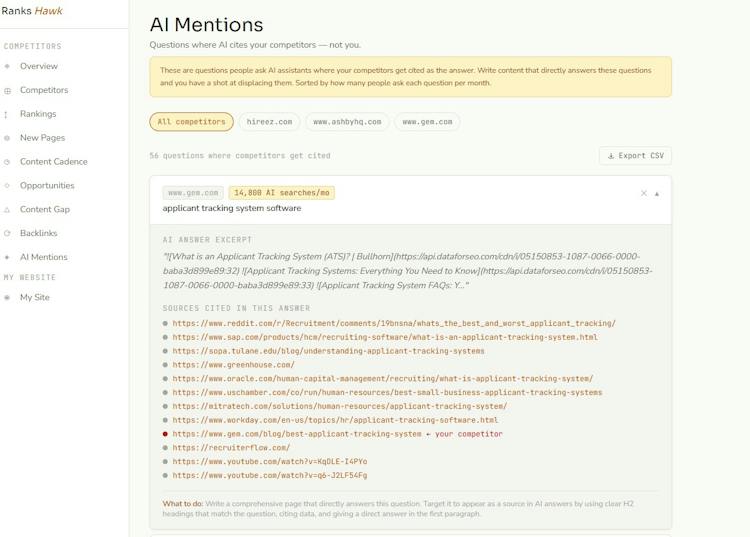
Task: Click the Opportunities icon
Action: (7, 186)
